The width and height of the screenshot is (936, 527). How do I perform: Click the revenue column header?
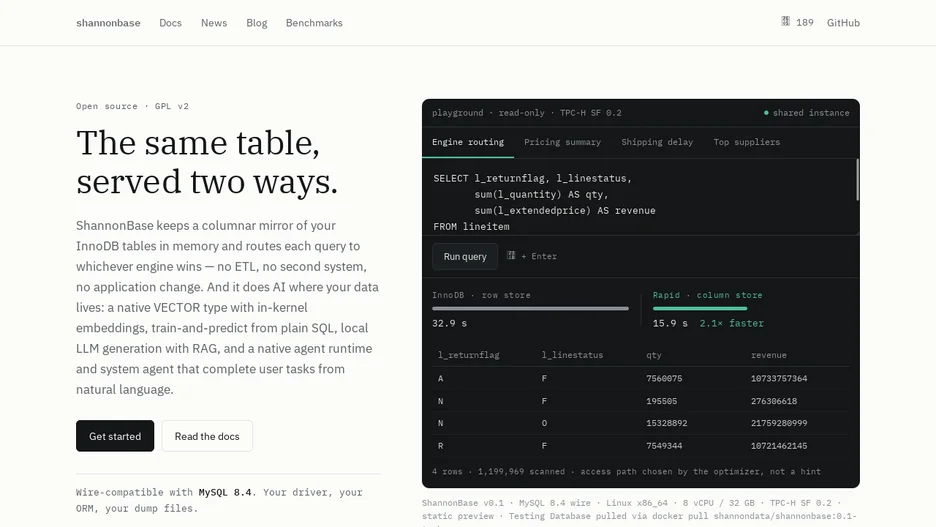pyautogui.click(x=768, y=355)
